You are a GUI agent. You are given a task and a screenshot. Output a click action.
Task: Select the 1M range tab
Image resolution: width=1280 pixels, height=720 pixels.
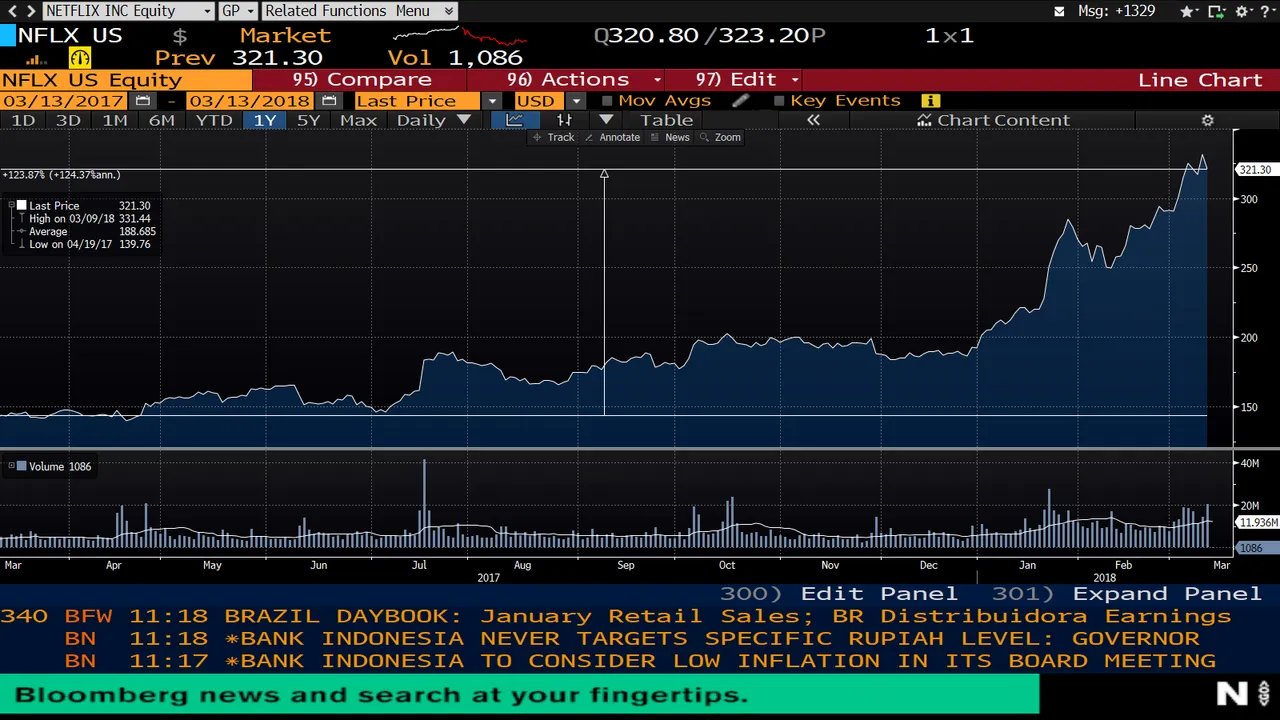click(115, 120)
